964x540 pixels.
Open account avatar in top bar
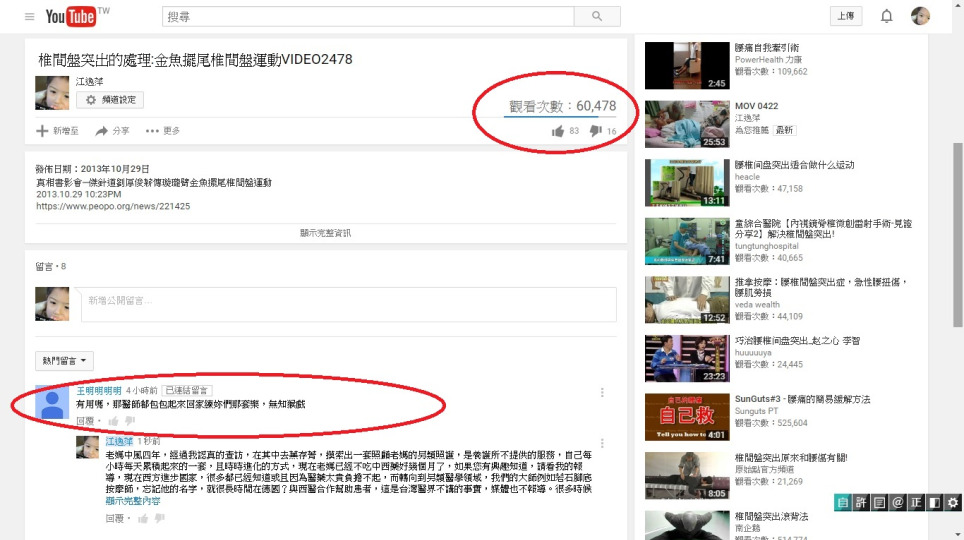(920, 16)
